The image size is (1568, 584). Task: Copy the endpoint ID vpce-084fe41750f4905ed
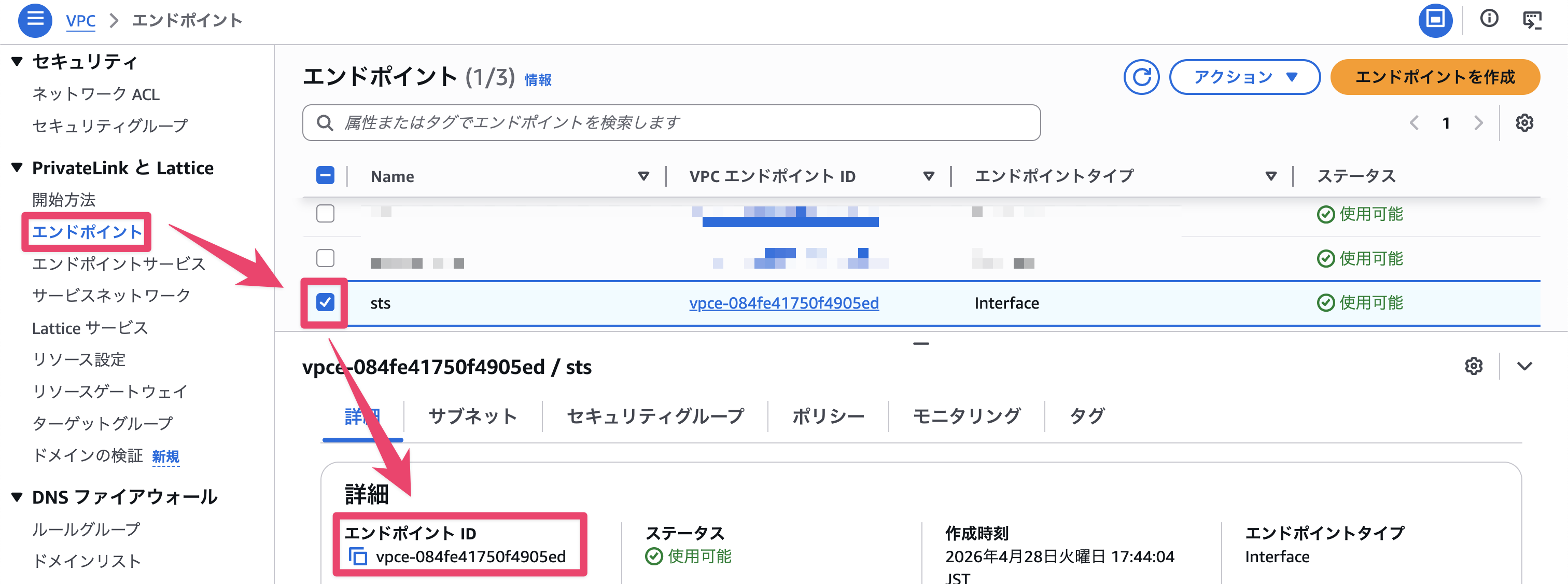(358, 557)
